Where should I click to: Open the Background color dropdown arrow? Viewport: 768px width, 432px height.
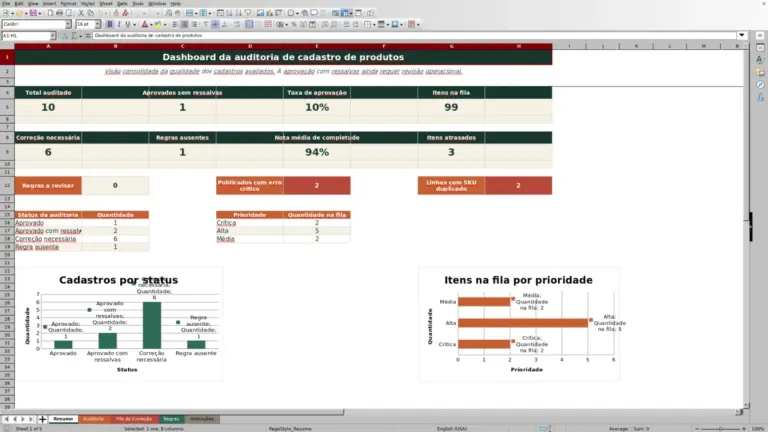pos(165,24)
